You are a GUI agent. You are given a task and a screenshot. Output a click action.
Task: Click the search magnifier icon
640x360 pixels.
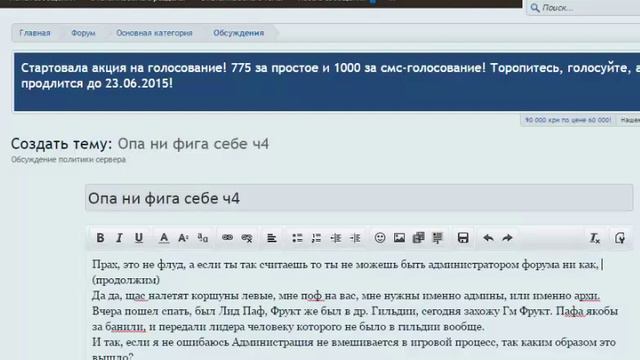coord(535,8)
